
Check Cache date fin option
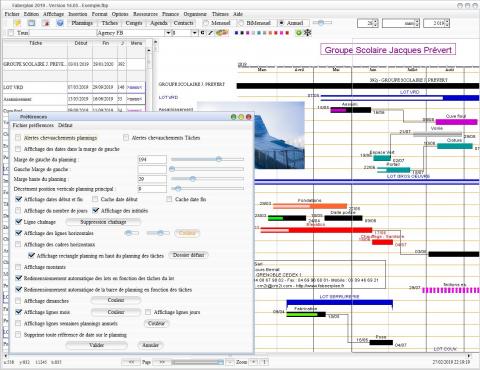pos(169,199)
